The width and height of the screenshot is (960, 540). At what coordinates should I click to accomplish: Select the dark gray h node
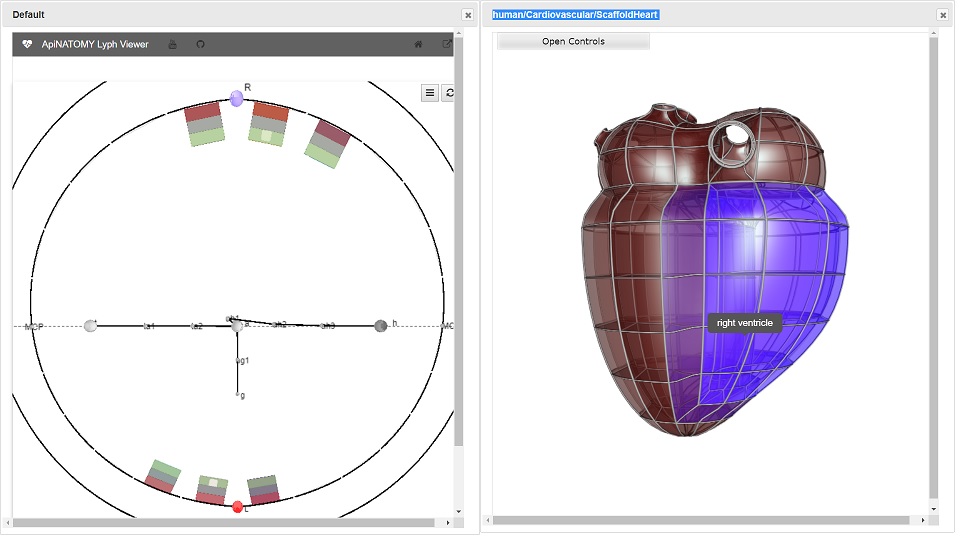pyautogui.click(x=381, y=326)
